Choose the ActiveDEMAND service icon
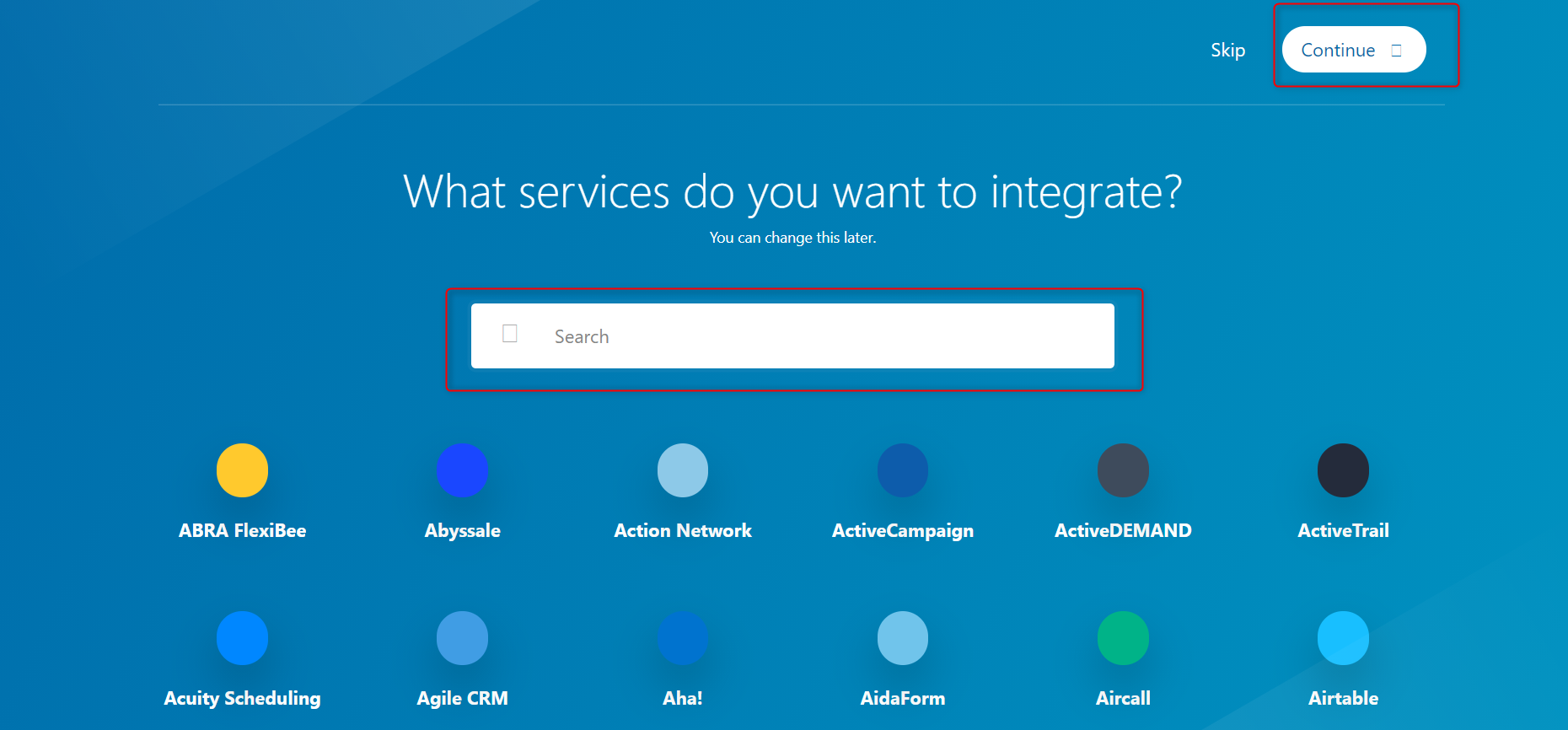The width and height of the screenshot is (1568, 730). [x=1123, y=470]
